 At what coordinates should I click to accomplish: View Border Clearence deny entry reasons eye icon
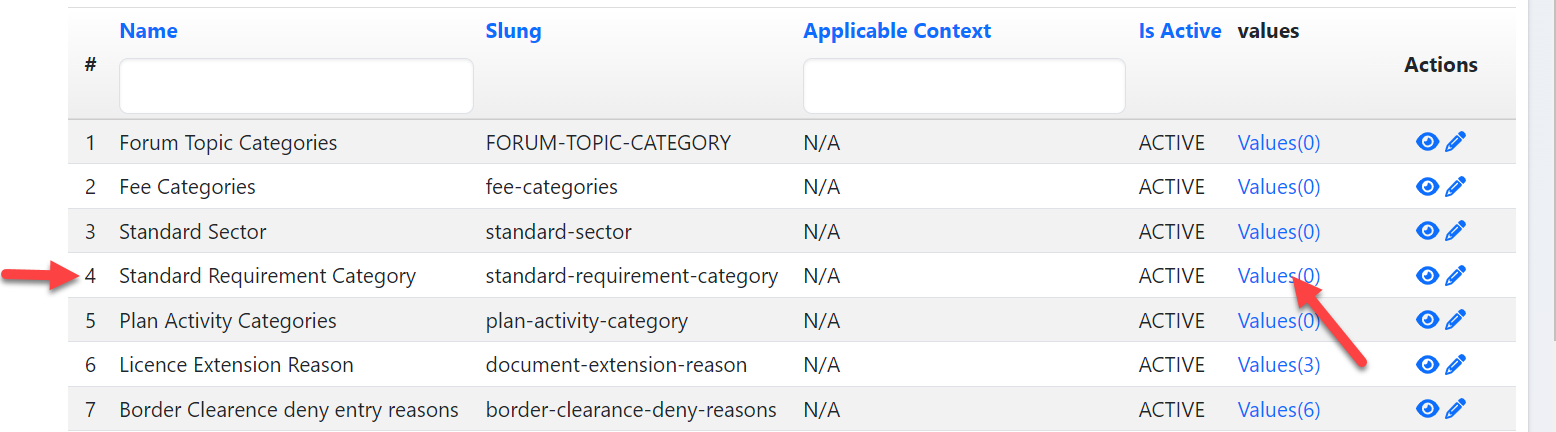pyautogui.click(x=1427, y=409)
